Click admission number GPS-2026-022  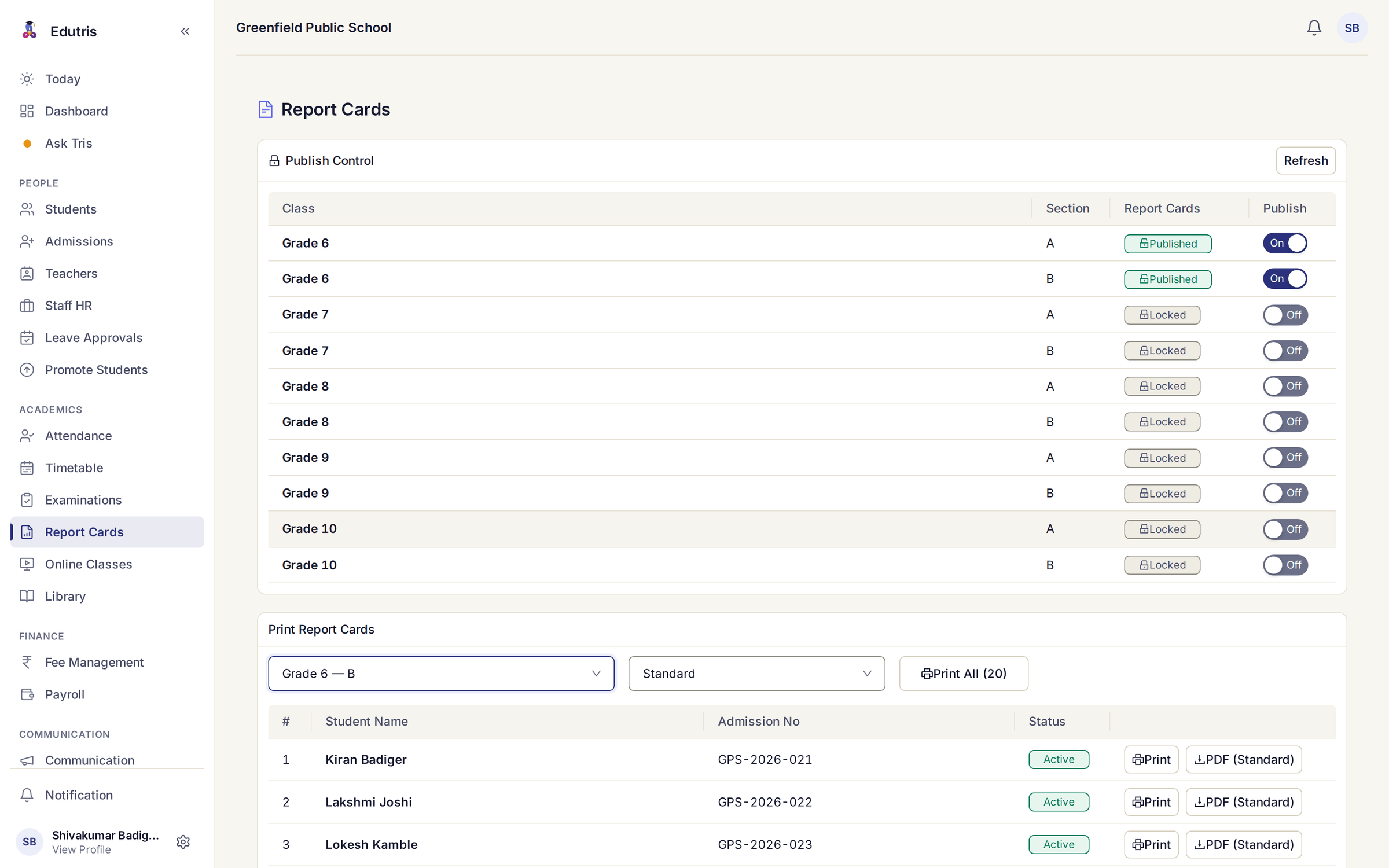765,802
